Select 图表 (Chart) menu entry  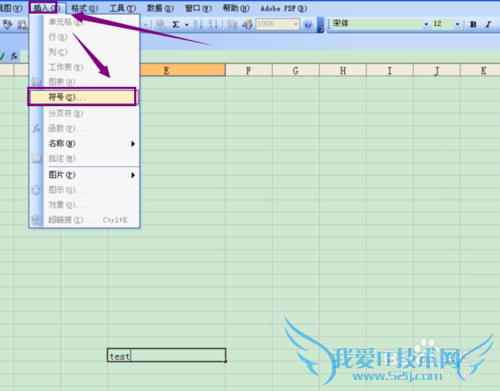tap(84, 82)
